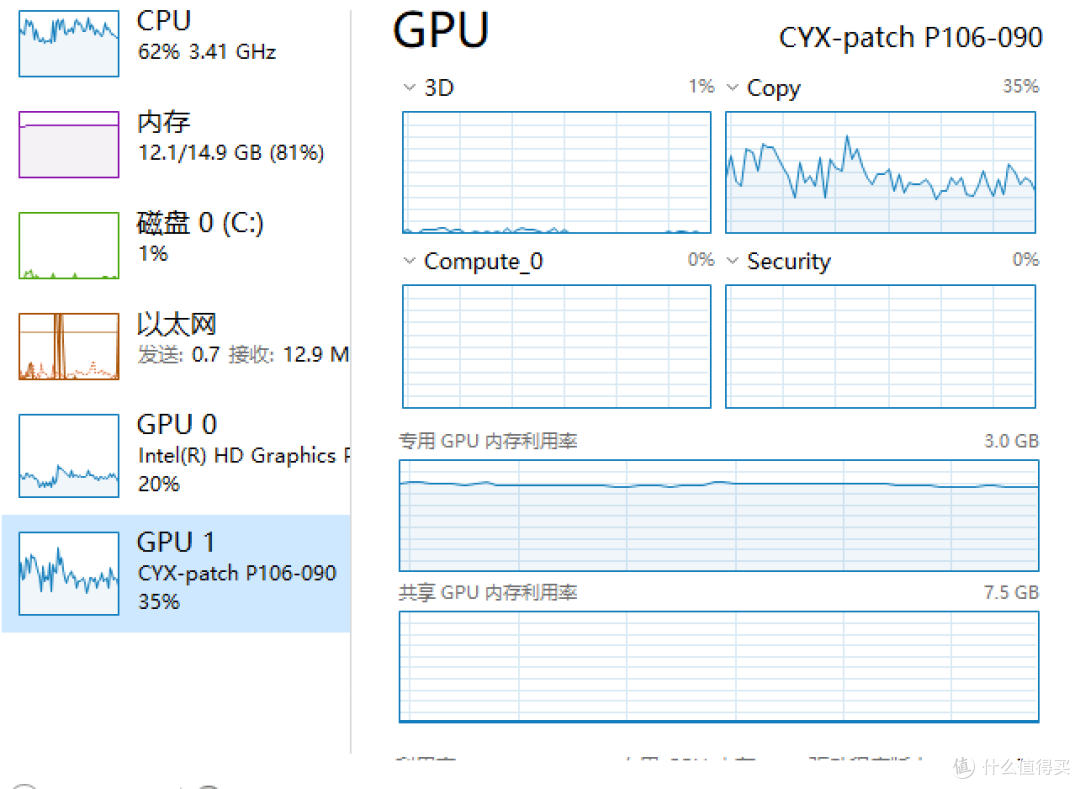1080x789 pixels.
Task: Click the Security utilization graph
Action: [x=880, y=346]
